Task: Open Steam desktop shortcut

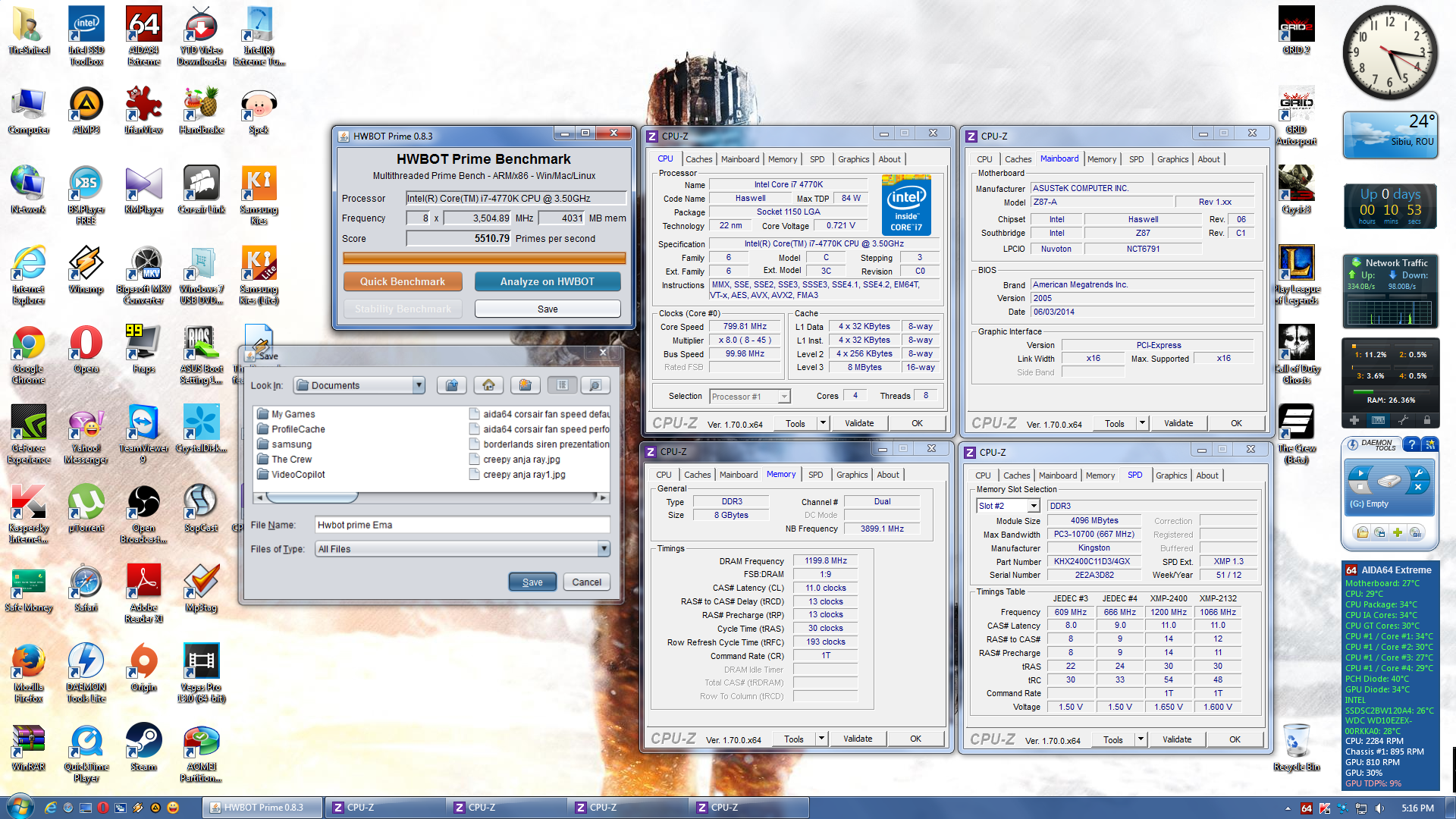Action: click(x=143, y=747)
